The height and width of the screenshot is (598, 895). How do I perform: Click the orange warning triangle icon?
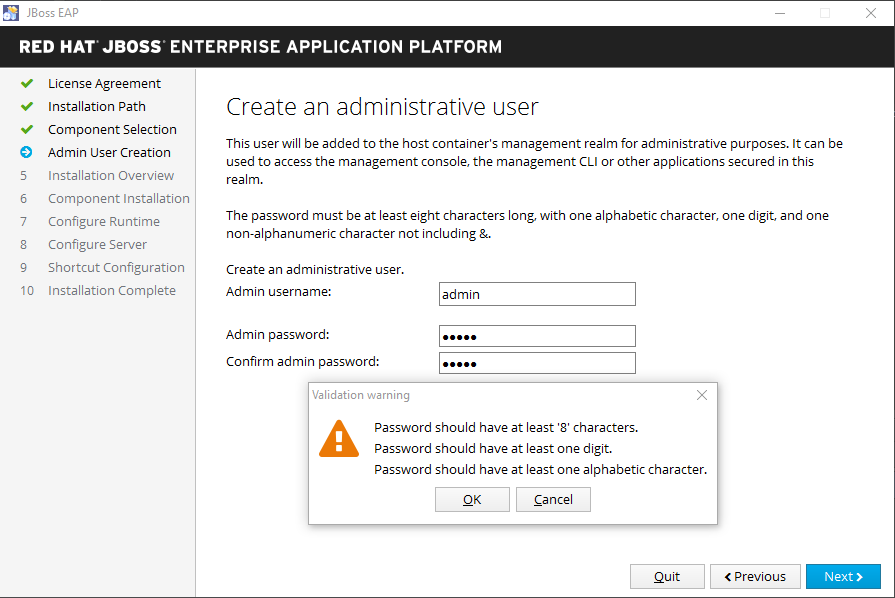coord(339,439)
